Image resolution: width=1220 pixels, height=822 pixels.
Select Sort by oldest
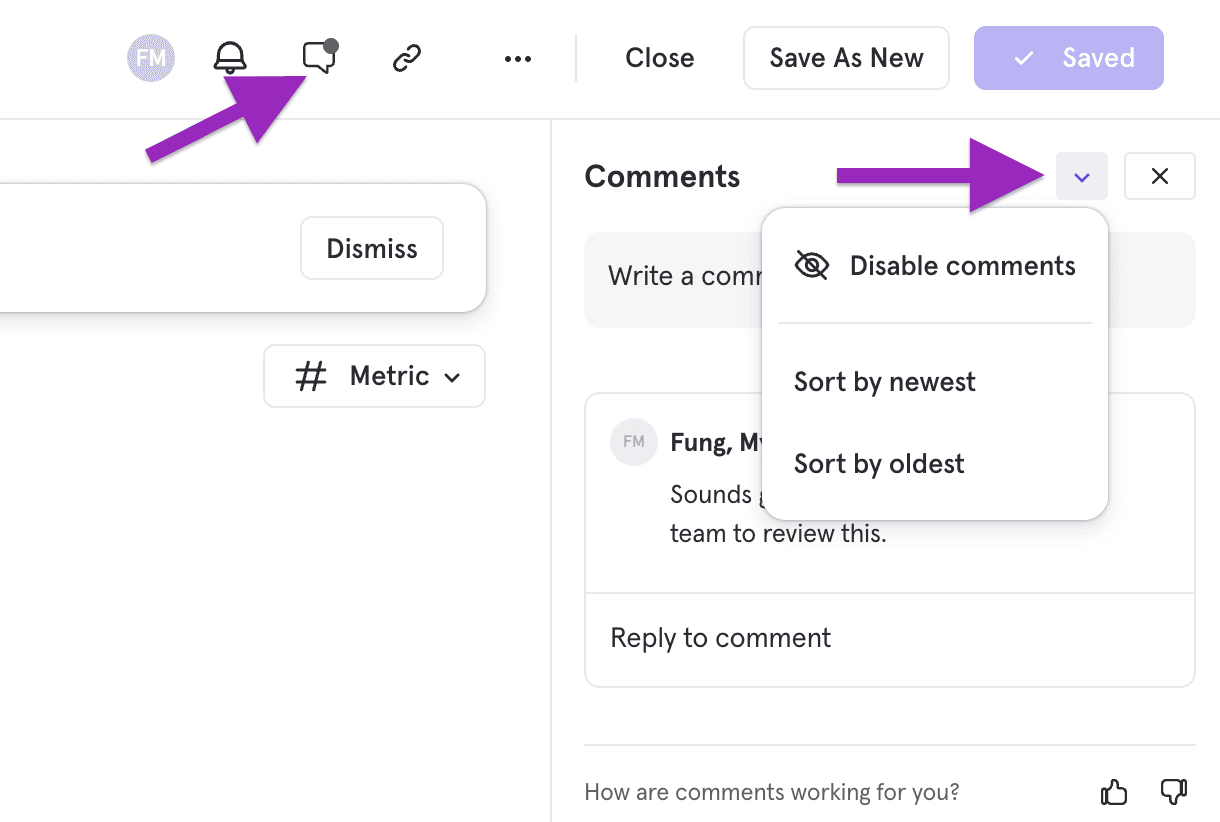(879, 464)
